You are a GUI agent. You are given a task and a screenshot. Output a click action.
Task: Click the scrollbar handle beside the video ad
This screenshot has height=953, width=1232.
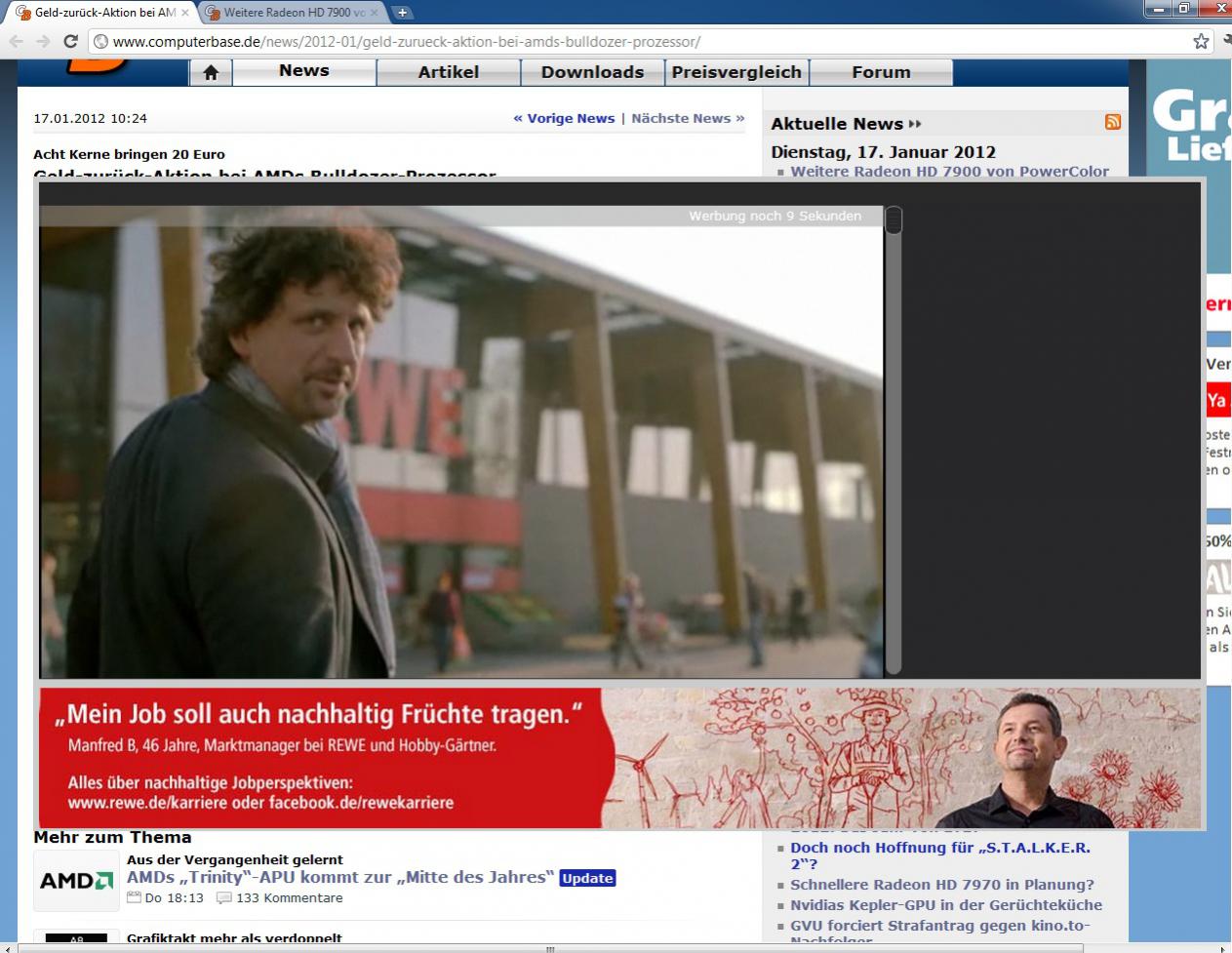[894, 221]
